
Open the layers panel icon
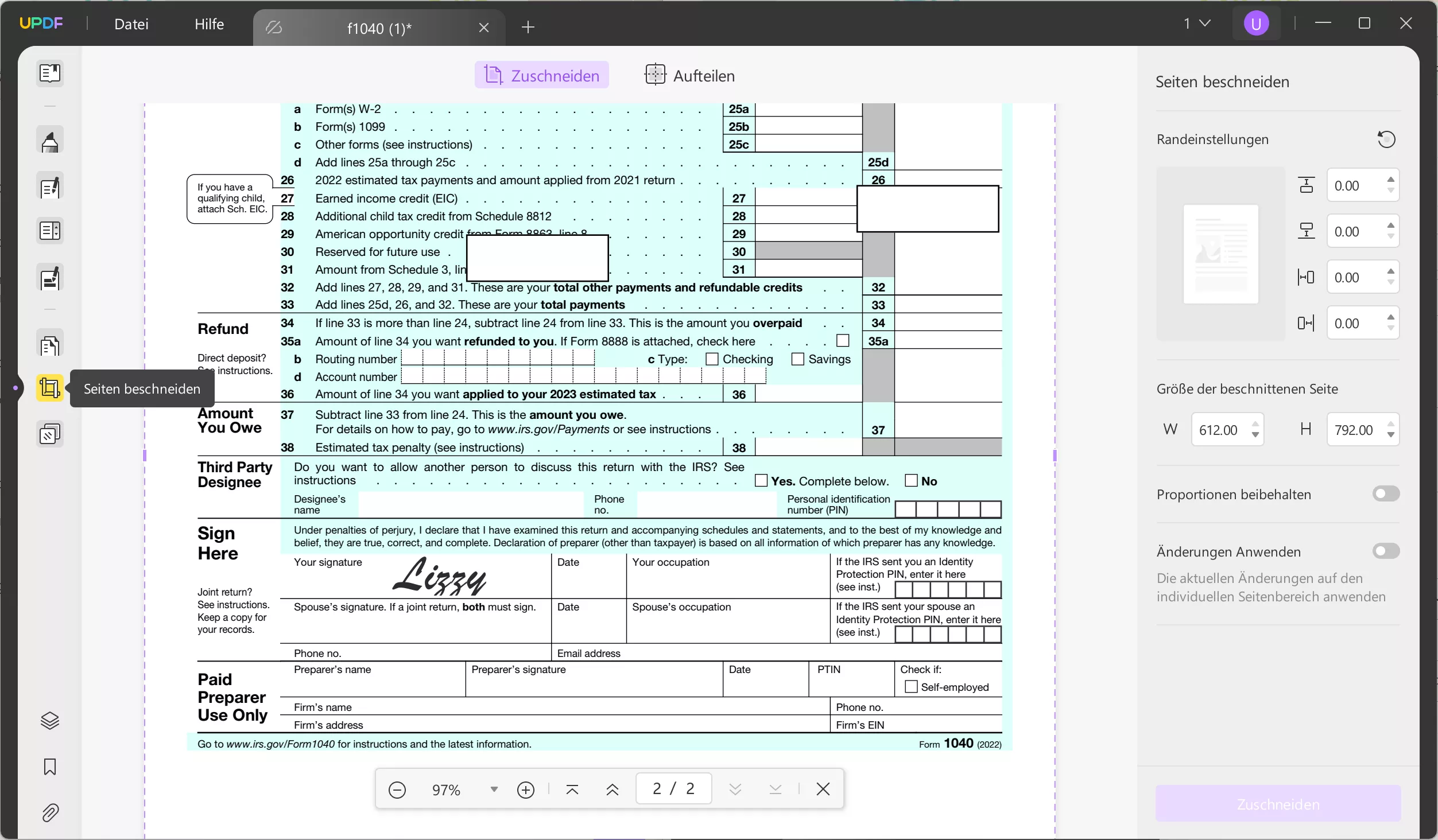(x=50, y=721)
